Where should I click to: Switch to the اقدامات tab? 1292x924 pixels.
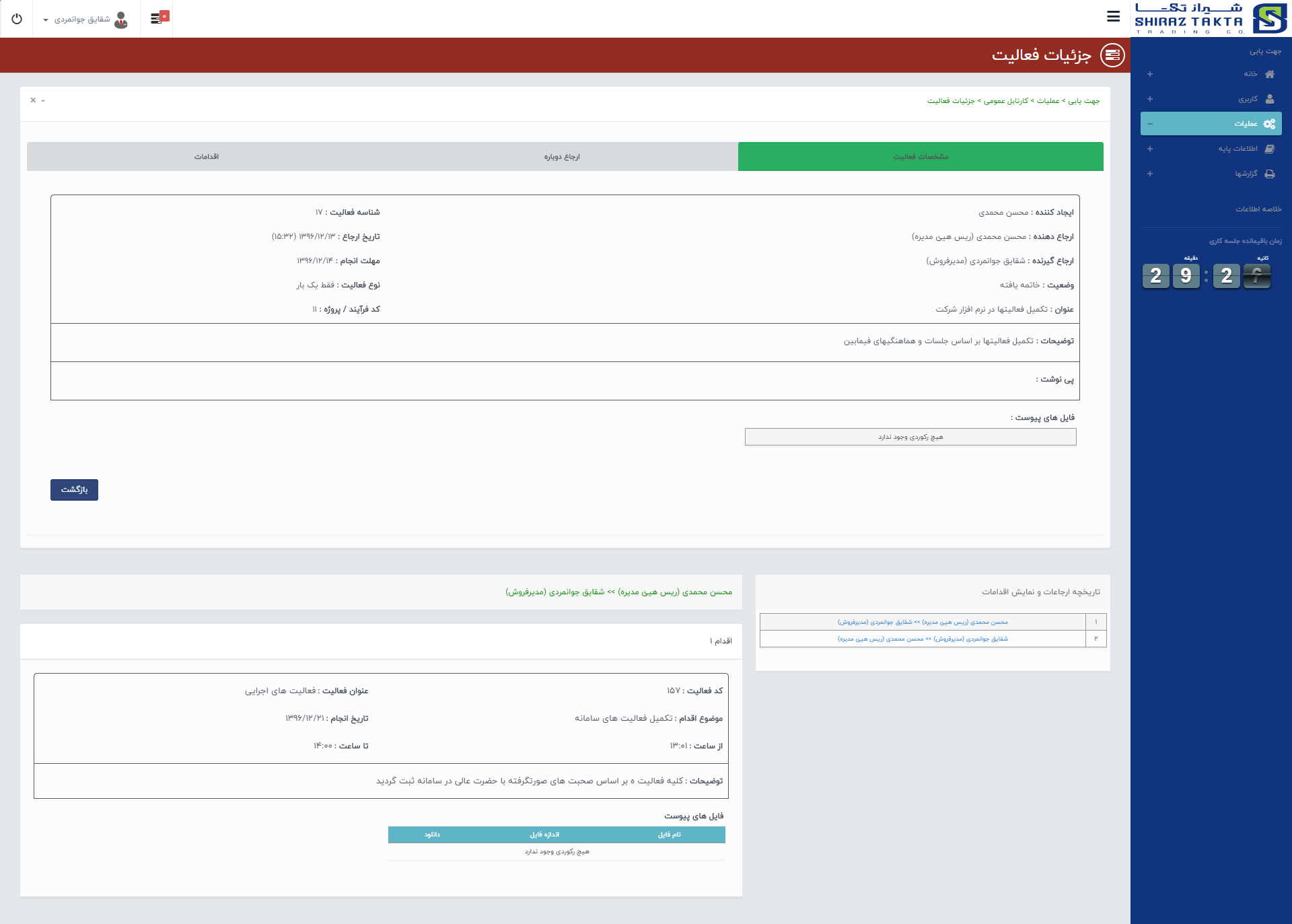click(207, 156)
